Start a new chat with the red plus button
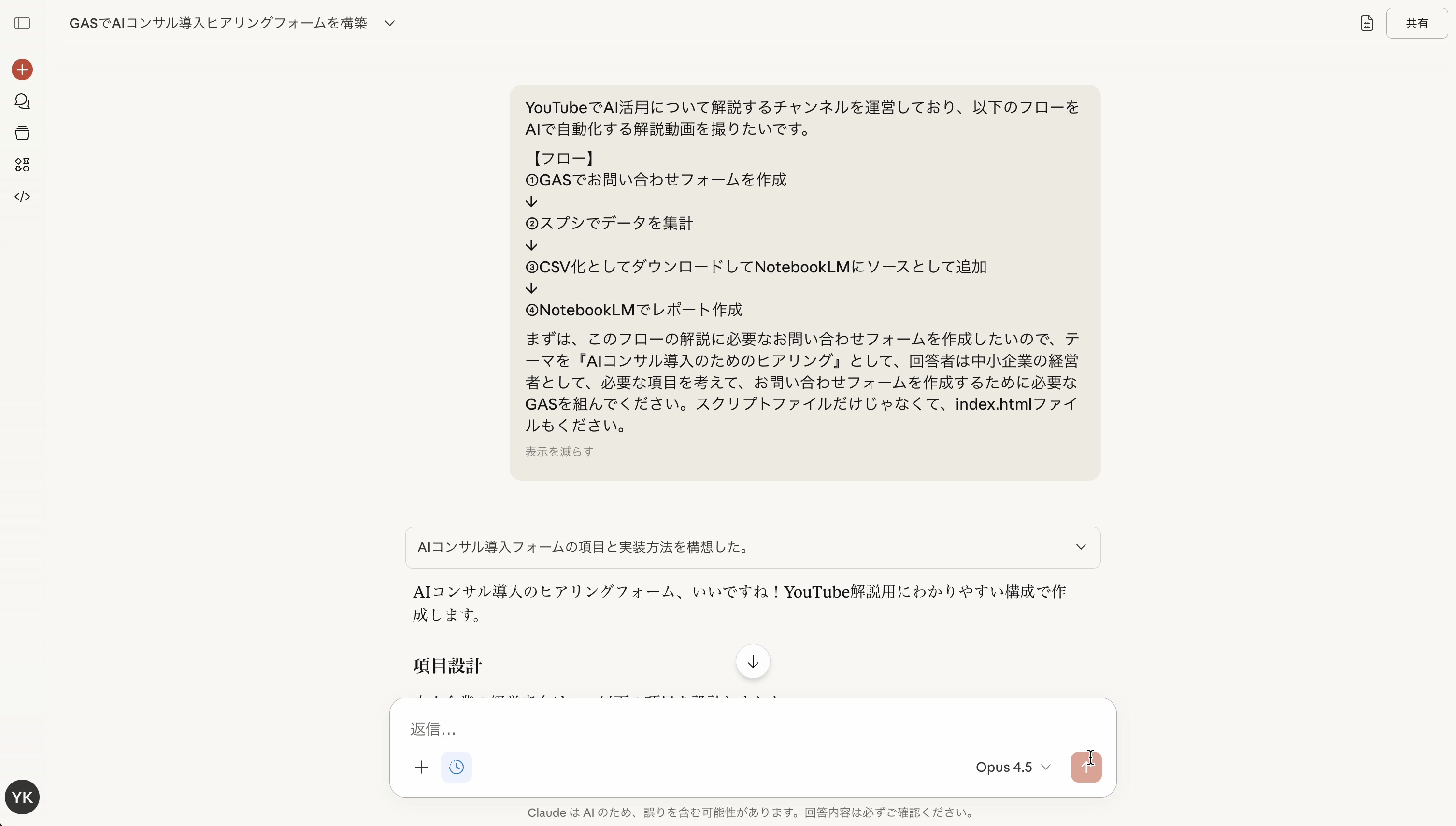The image size is (1456, 826). point(22,69)
